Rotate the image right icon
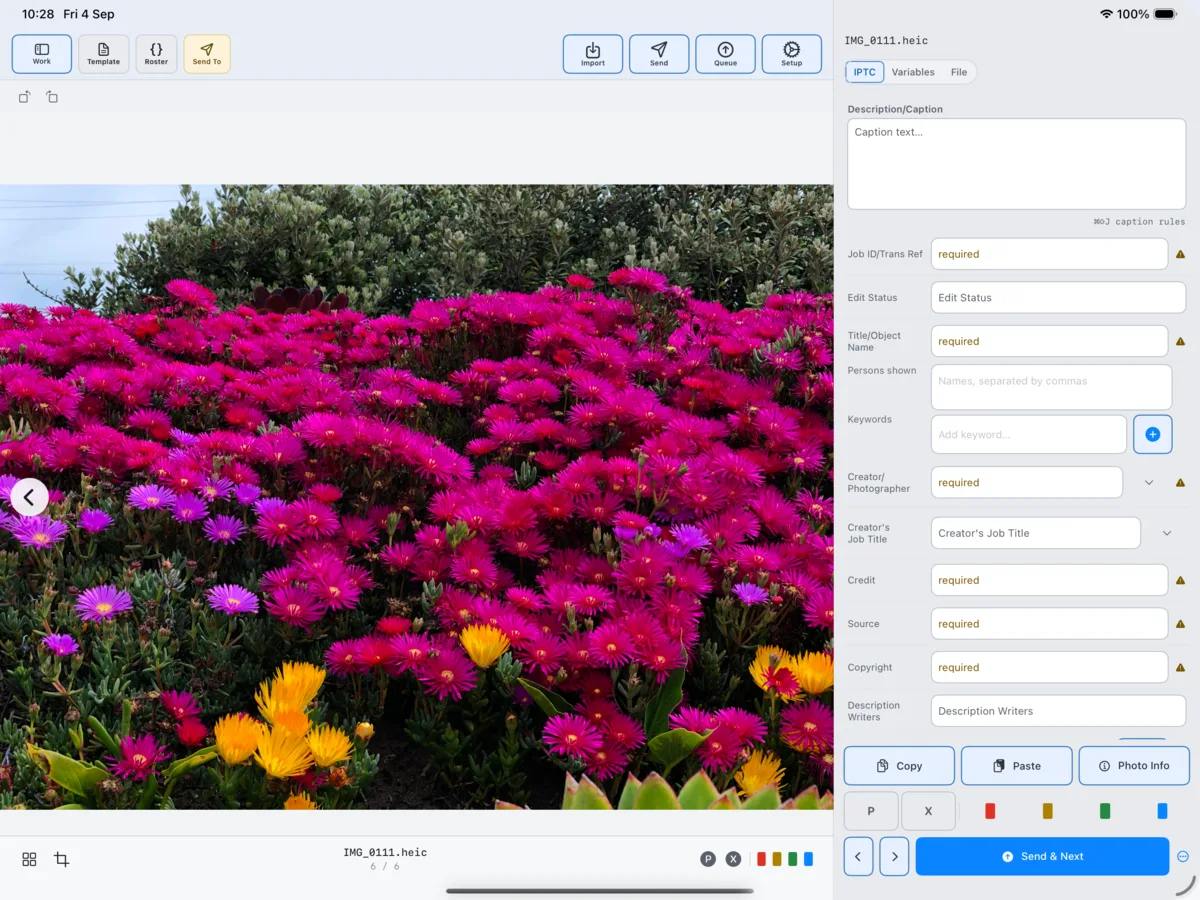The width and height of the screenshot is (1200, 900). pos(52,97)
